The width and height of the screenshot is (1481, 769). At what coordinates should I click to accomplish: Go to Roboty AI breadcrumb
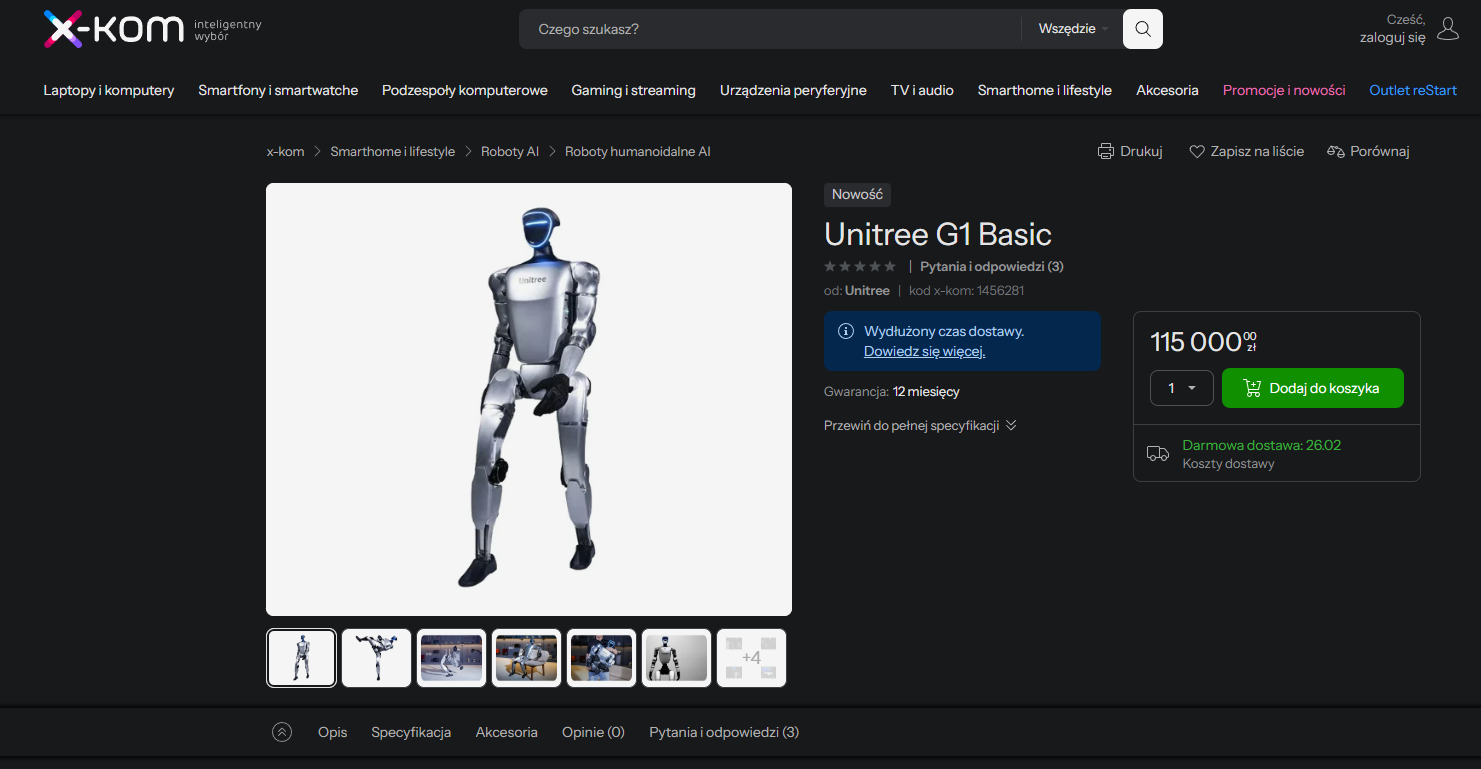[509, 151]
